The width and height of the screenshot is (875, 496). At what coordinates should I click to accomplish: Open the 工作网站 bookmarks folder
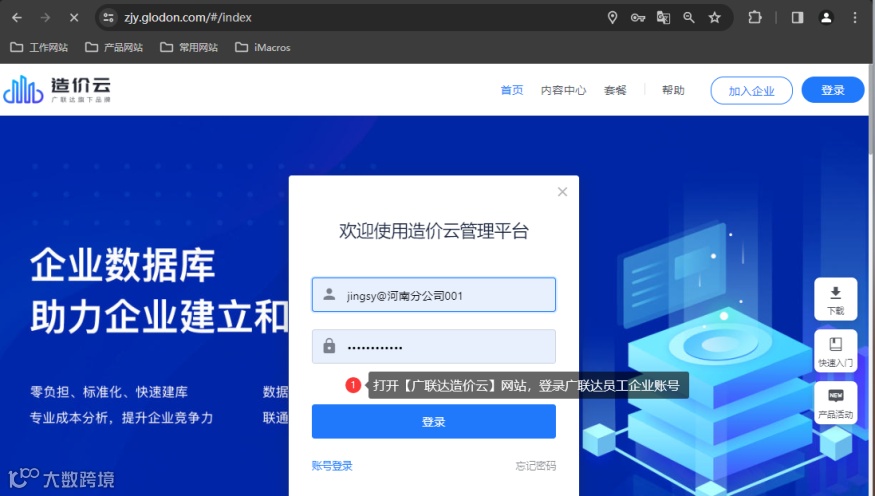(x=39, y=47)
